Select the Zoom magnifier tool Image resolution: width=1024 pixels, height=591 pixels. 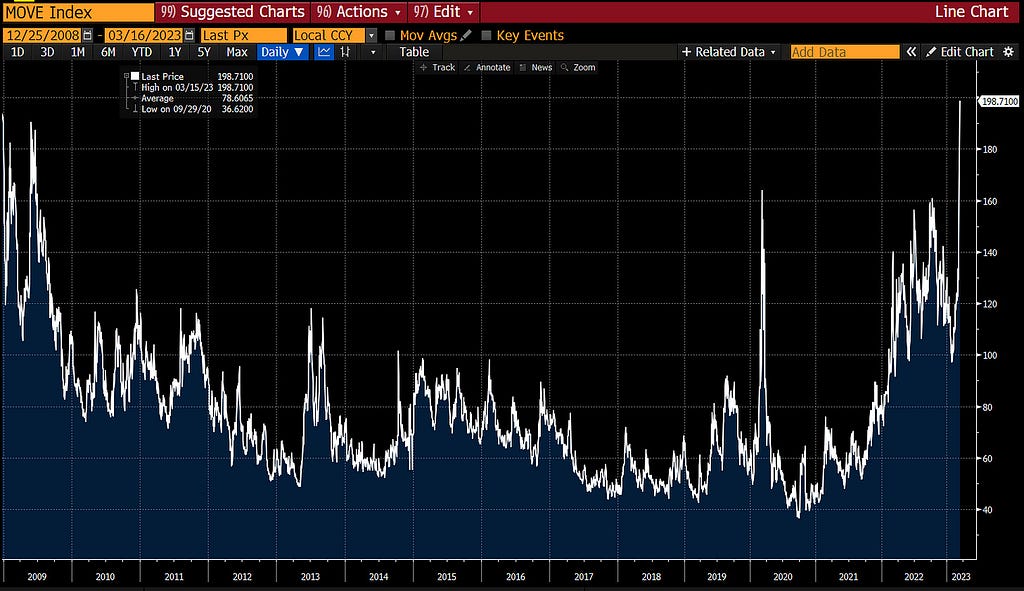[579, 67]
